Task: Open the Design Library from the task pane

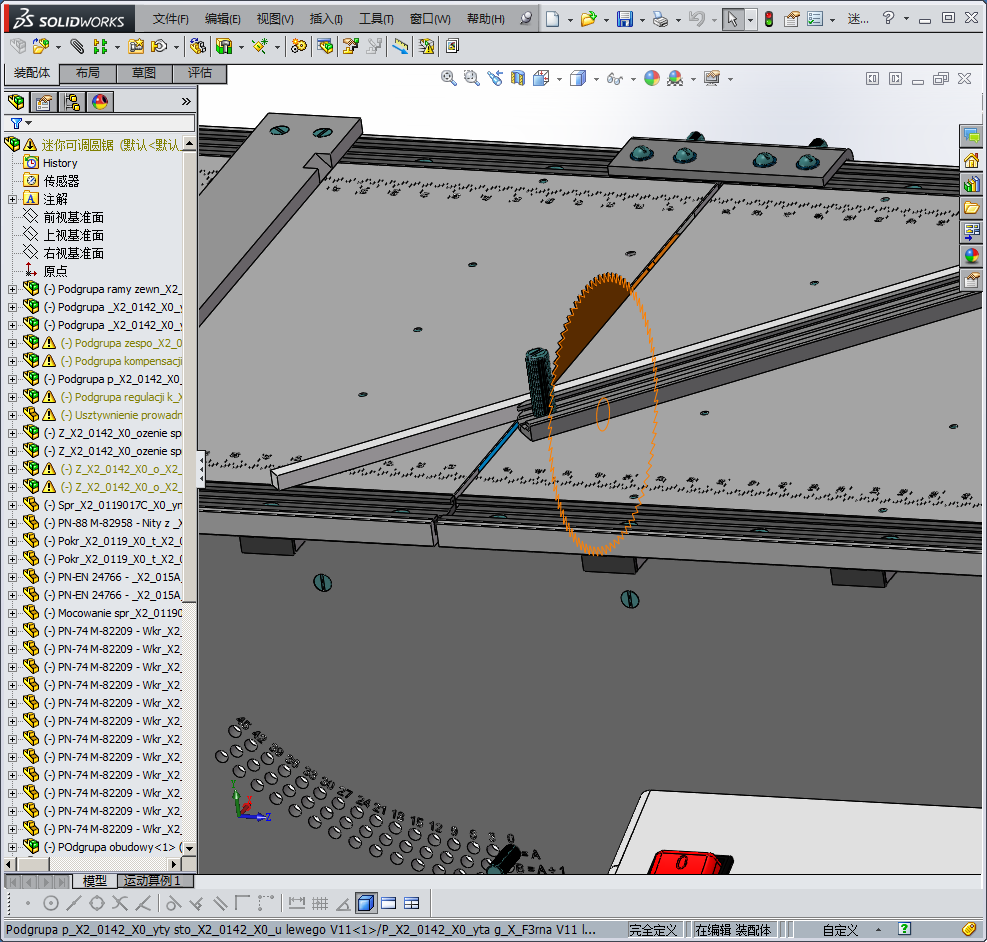Action: click(x=971, y=185)
